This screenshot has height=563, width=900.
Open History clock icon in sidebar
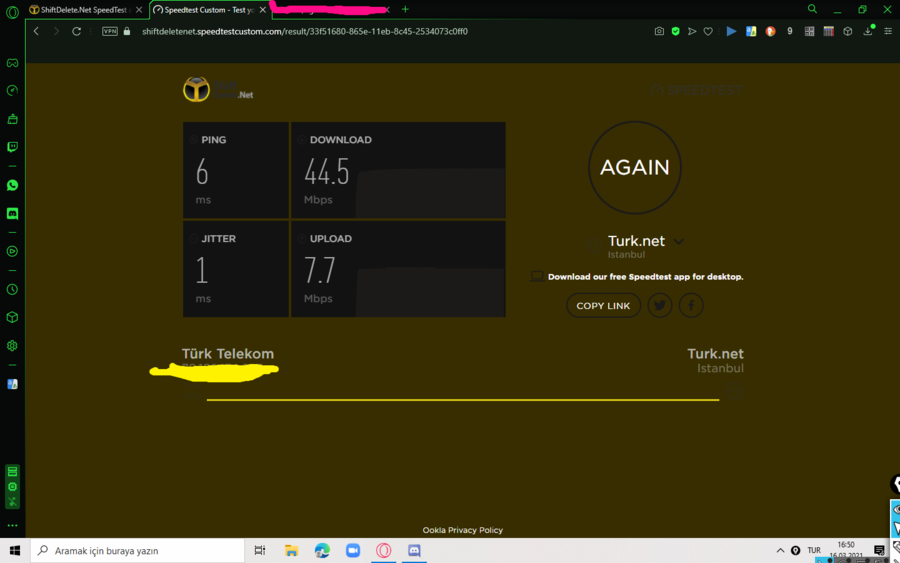coord(12,289)
